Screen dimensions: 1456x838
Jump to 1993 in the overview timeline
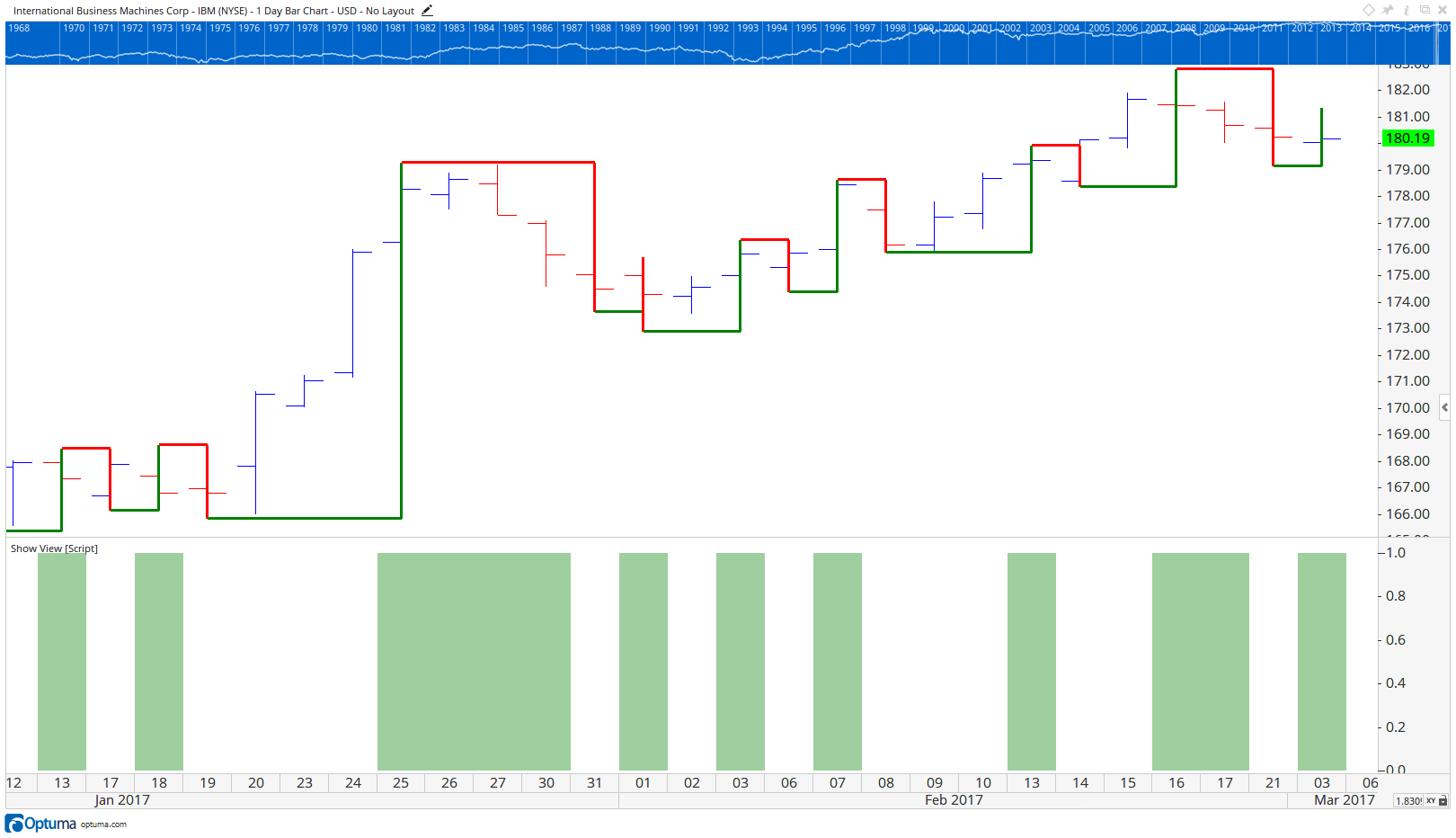coord(748,28)
